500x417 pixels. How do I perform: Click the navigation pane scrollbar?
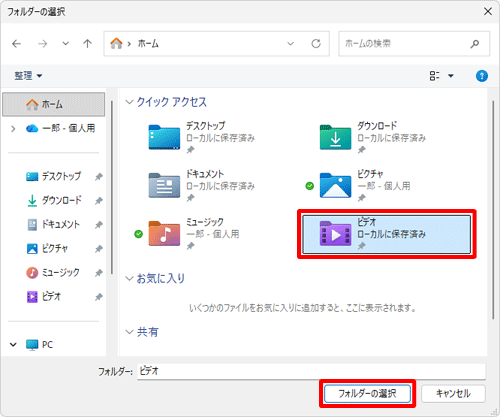tap(112, 188)
